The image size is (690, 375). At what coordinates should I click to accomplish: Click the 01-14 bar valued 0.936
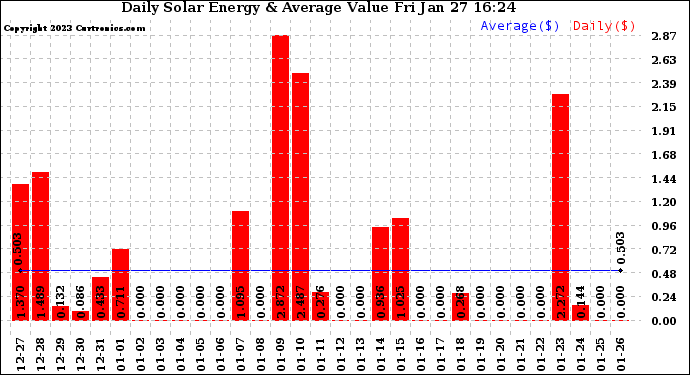(380, 274)
